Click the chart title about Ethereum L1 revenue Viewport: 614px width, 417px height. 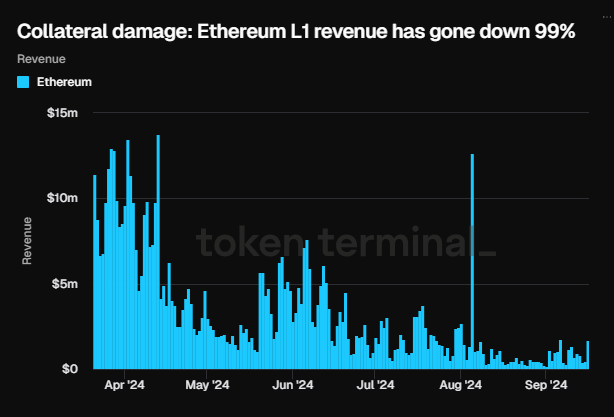[x=296, y=31]
